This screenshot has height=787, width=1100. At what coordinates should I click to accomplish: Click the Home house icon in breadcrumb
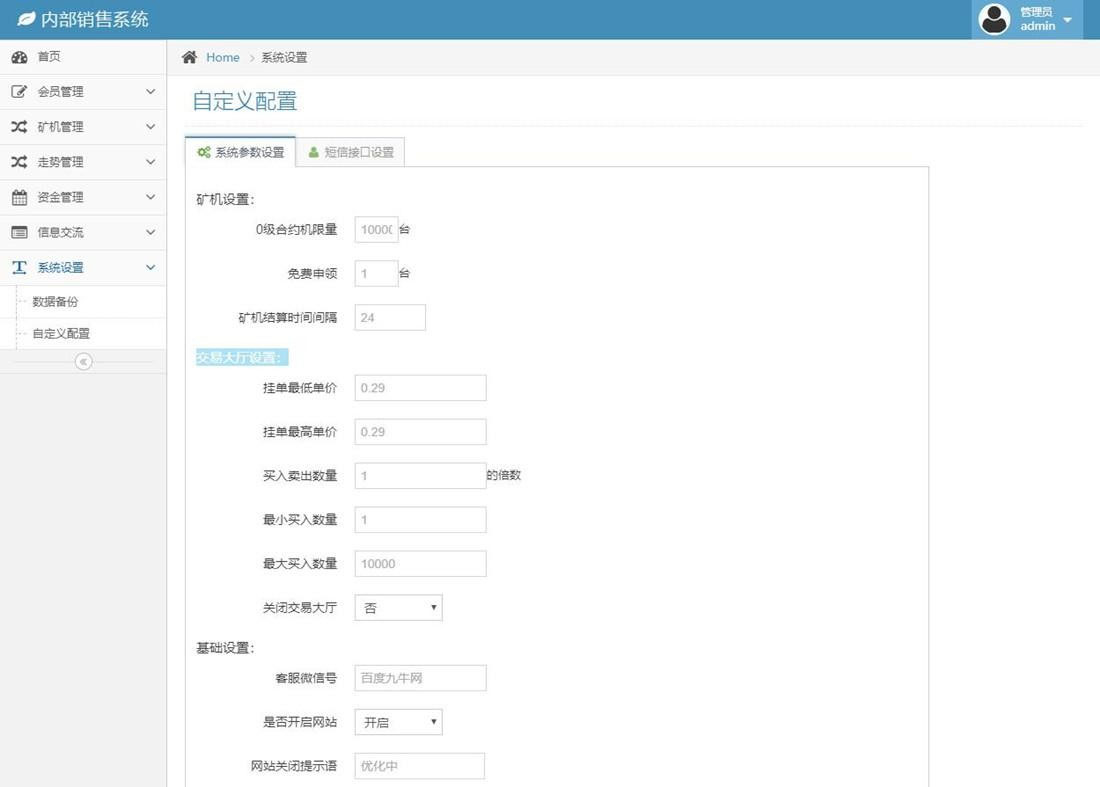click(189, 57)
